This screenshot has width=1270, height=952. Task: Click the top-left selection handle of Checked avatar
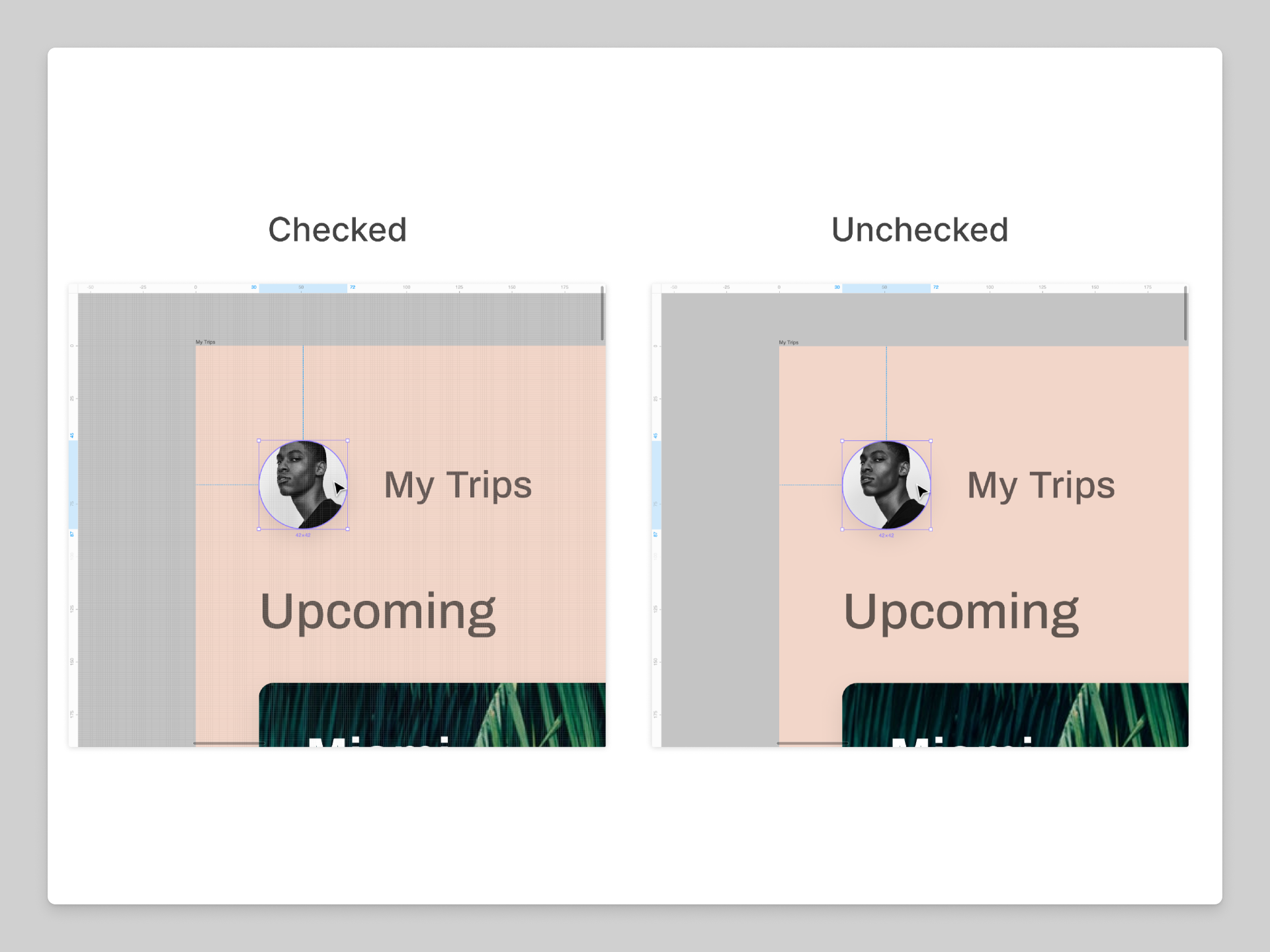[x=259, y=440]
